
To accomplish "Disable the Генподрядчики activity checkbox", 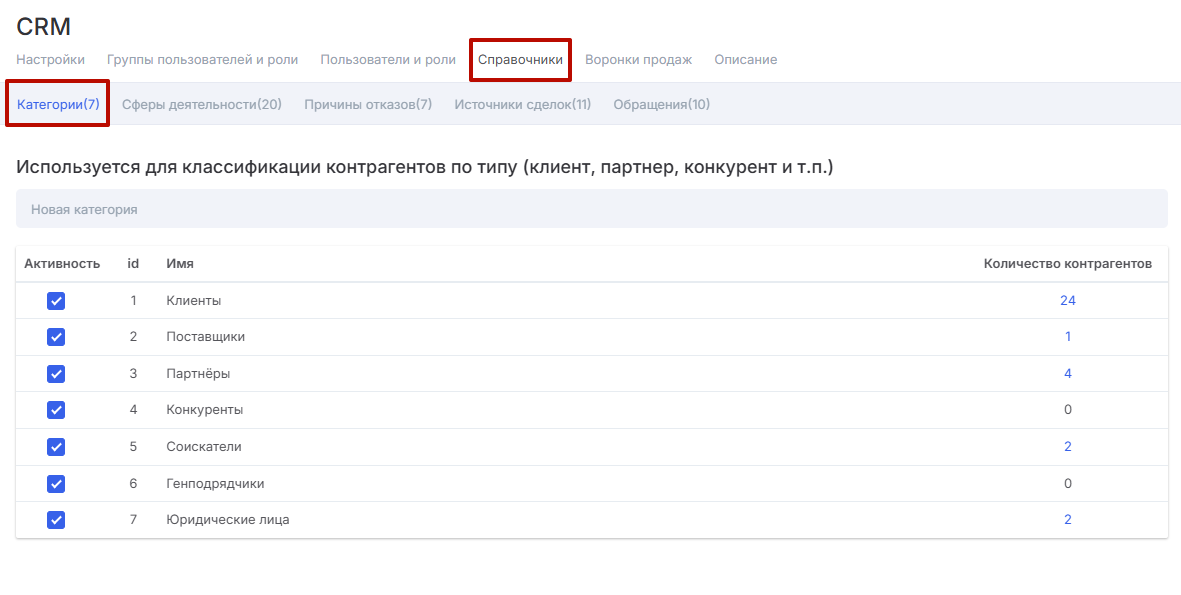I will tap(56, 484).
